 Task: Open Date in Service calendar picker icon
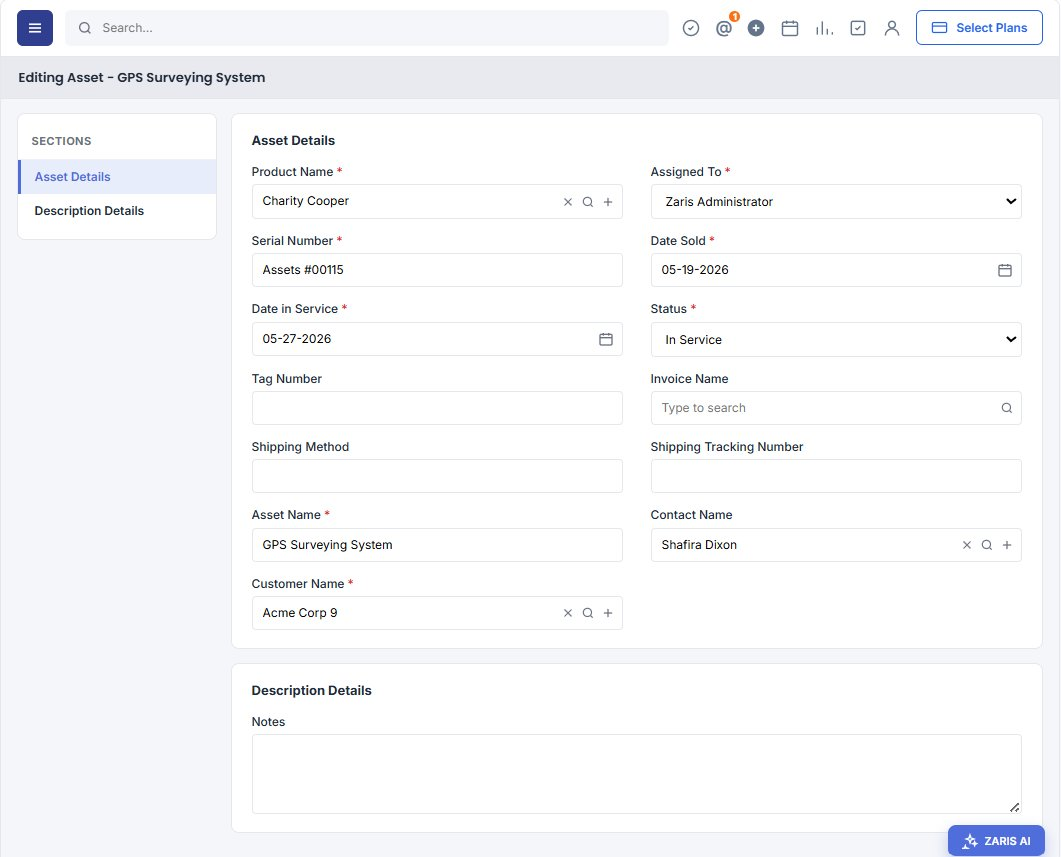pyautogui.click(x=606, y=339)
